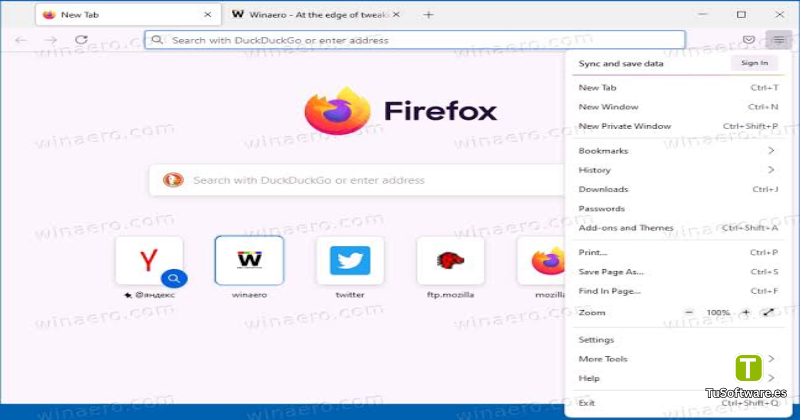800x420 pixels.
Task: Focus the address bar search field
Action: pyautogui.click(x=415, y=40)
